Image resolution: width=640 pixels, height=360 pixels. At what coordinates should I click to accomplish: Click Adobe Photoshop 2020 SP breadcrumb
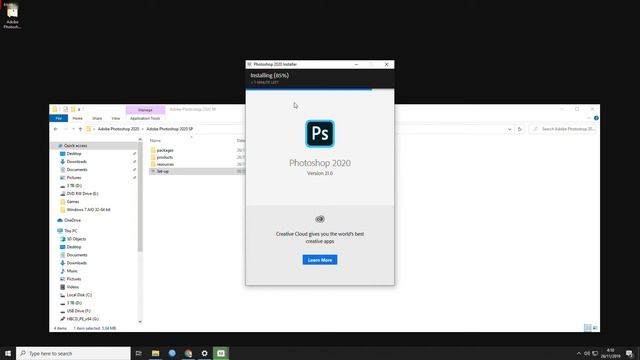tap(169, 129)
